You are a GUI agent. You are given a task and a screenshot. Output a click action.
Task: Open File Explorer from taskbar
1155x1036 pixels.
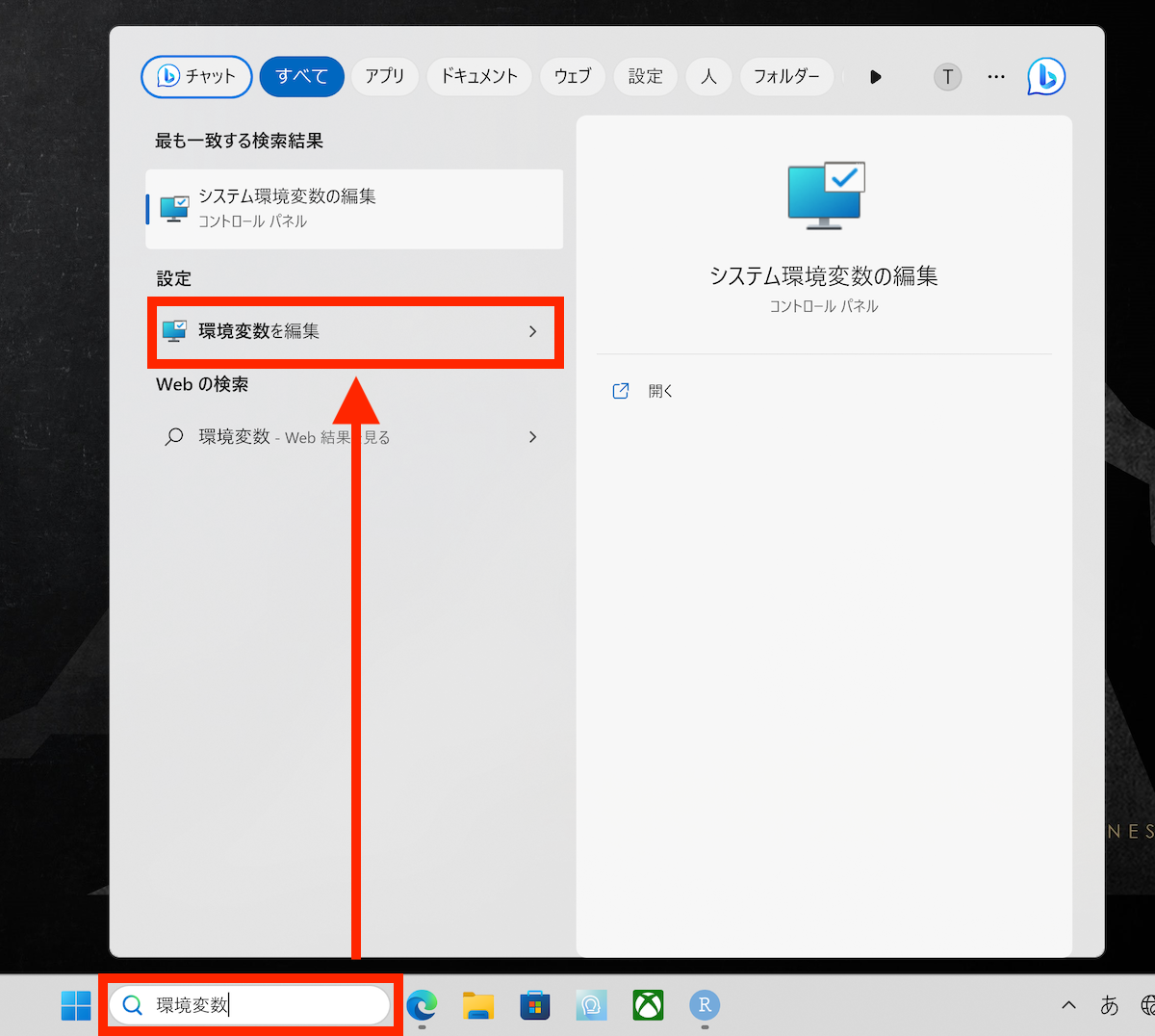click(478, 1006)
